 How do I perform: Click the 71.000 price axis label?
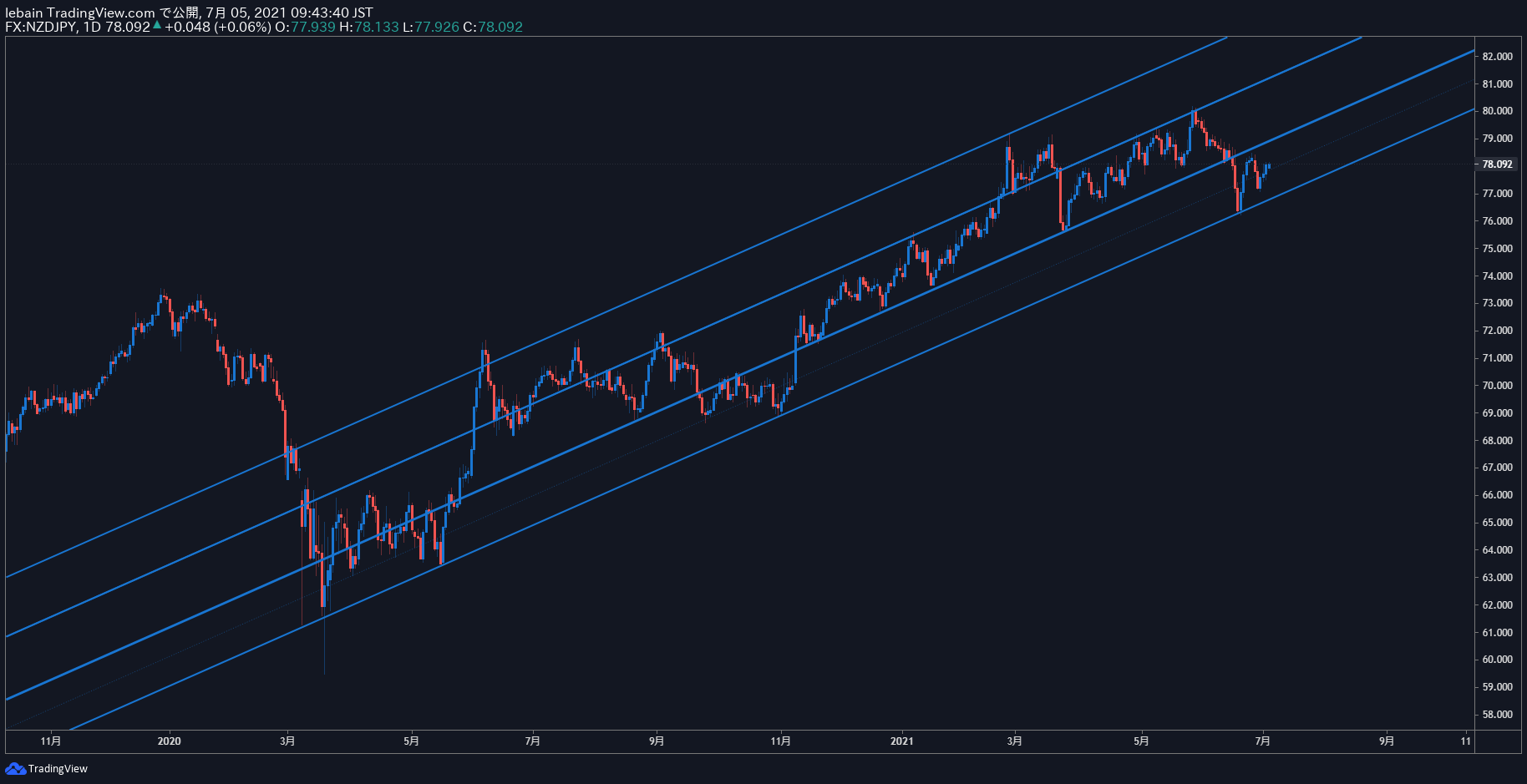(1497, 358)
